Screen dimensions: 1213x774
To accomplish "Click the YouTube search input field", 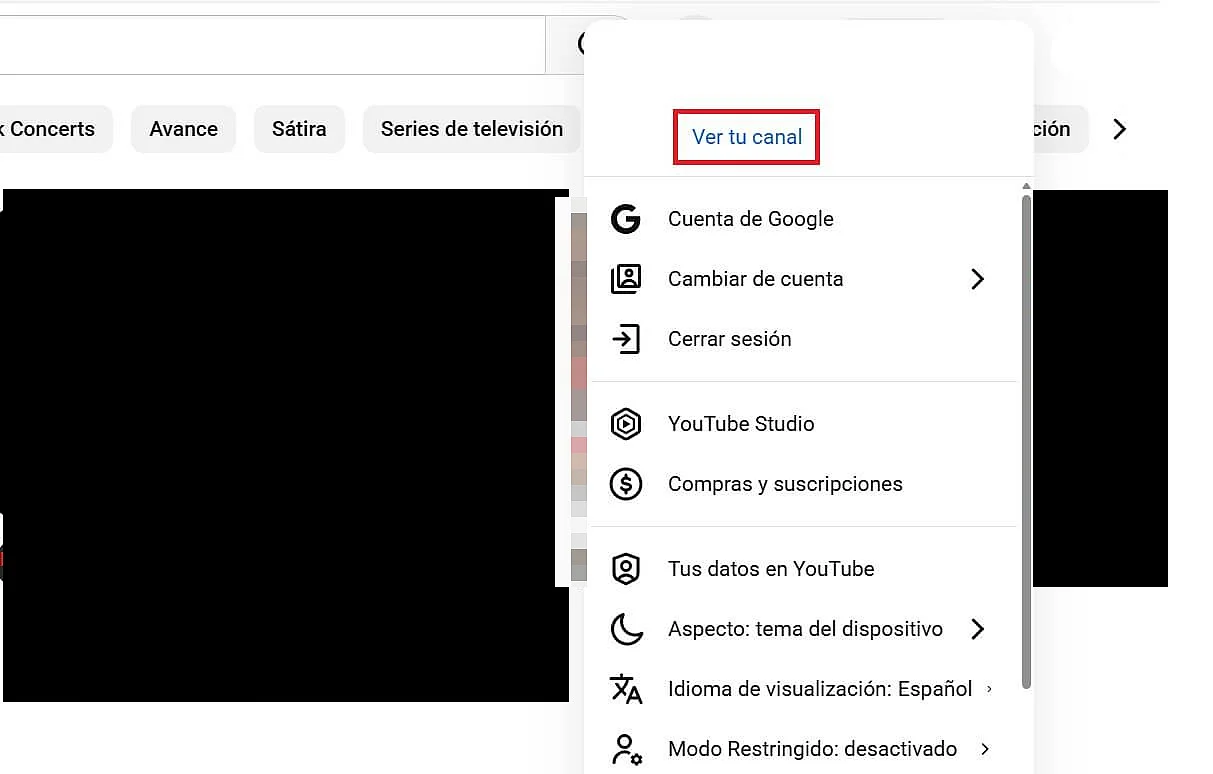I will coord(272,44).
